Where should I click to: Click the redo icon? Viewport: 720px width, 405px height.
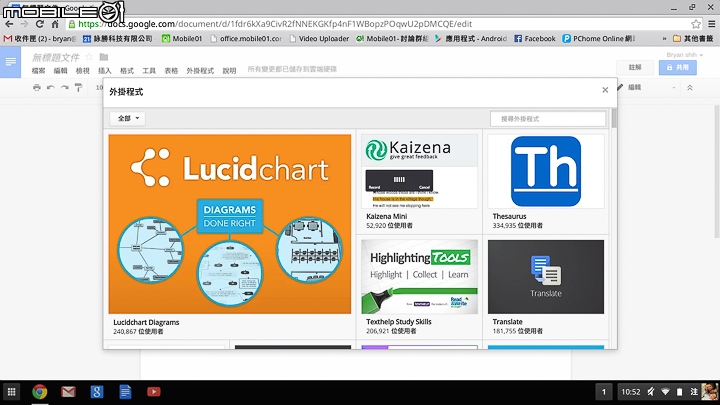pyautogui.click(x=65, y=87)
